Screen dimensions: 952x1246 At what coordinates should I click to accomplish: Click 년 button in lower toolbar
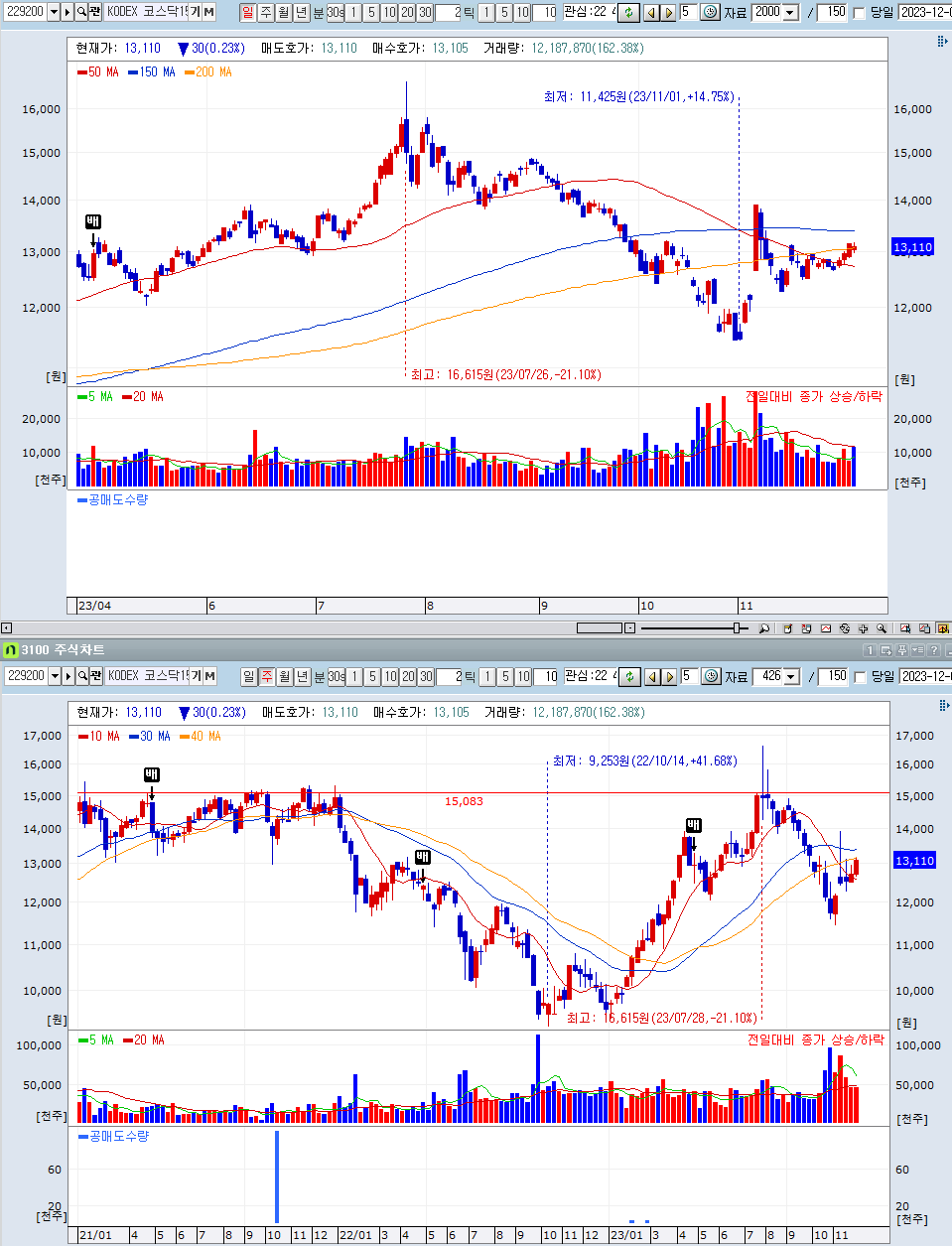302,676
